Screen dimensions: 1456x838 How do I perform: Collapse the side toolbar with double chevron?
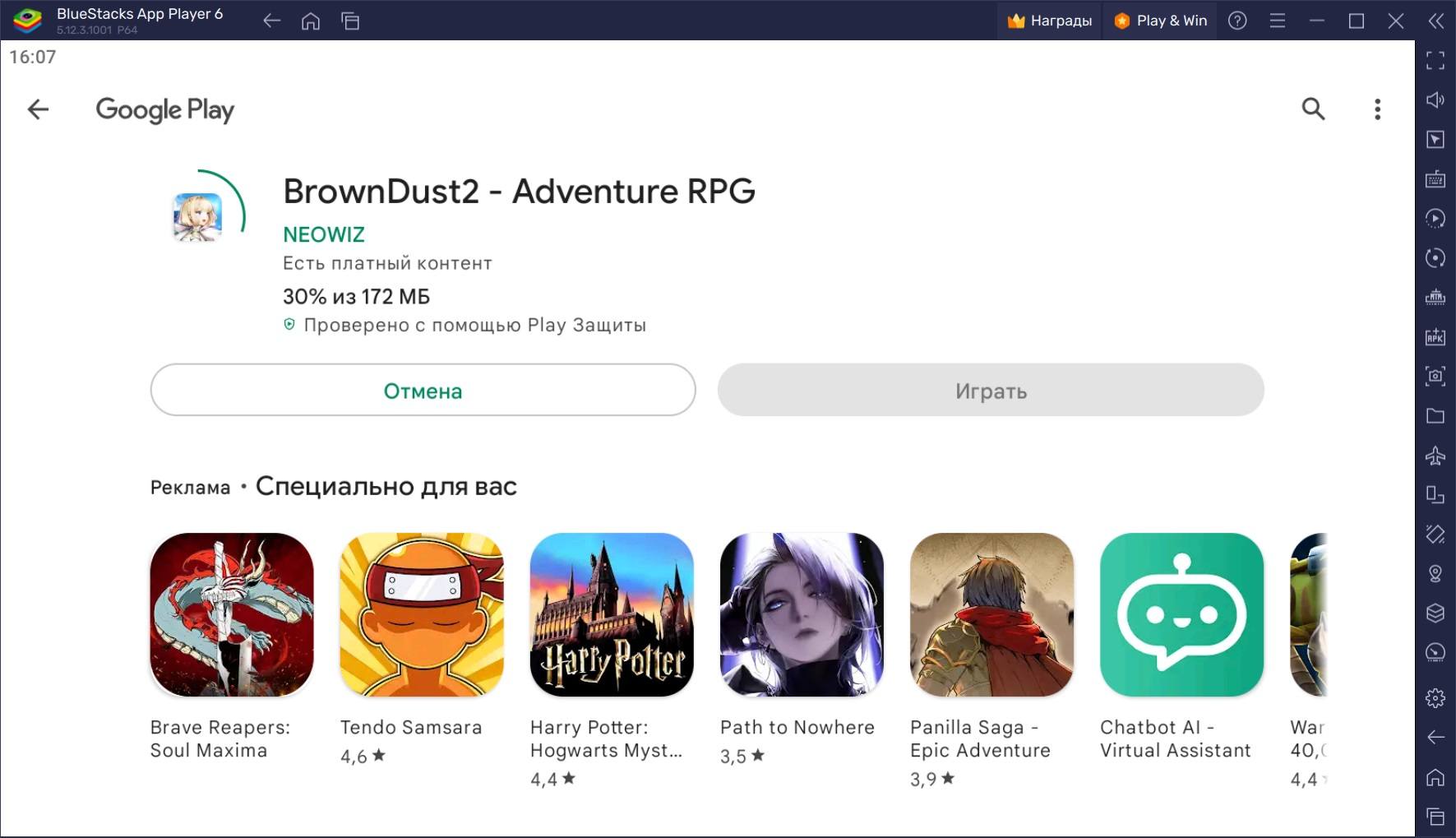click(1435, 21)
